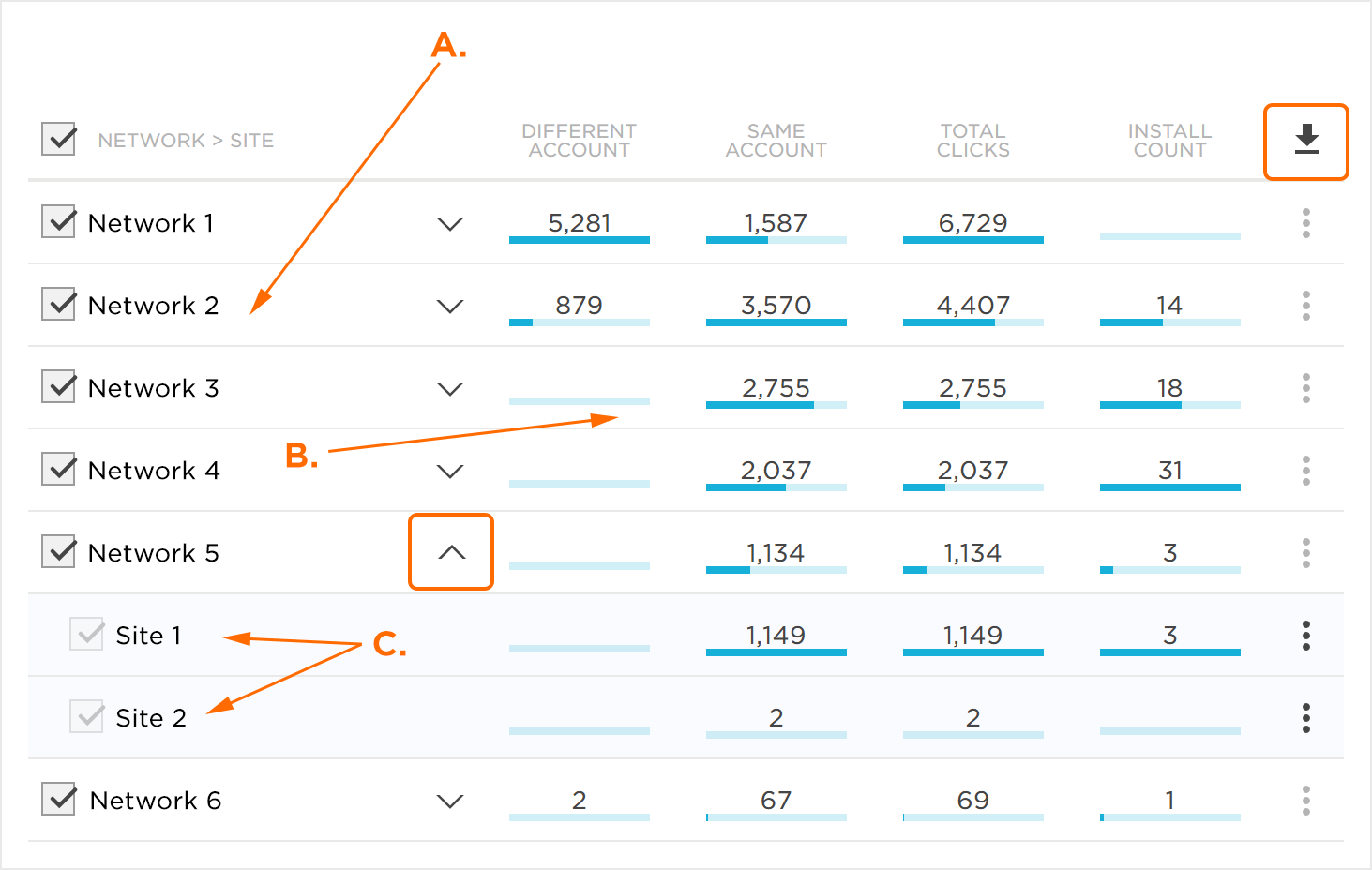The width and height of the screenshot is (1372, 870).
Task: Open the three-dot menu for Network 4
Action: pyautogui.click(x=1305, y=471)
